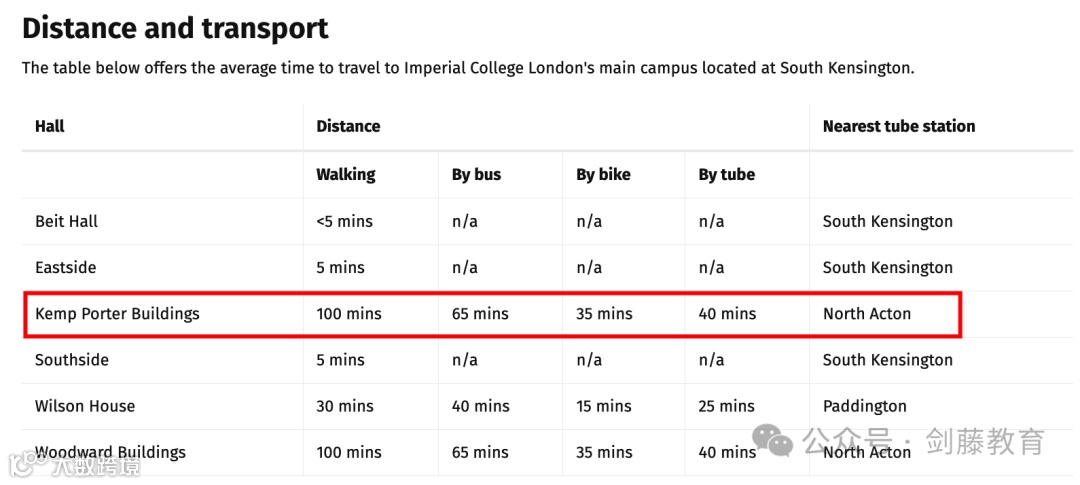The height and width of the screenshot is (485, 1080).
Task: Select the Beit Hall row label
Action: (67, 221)
